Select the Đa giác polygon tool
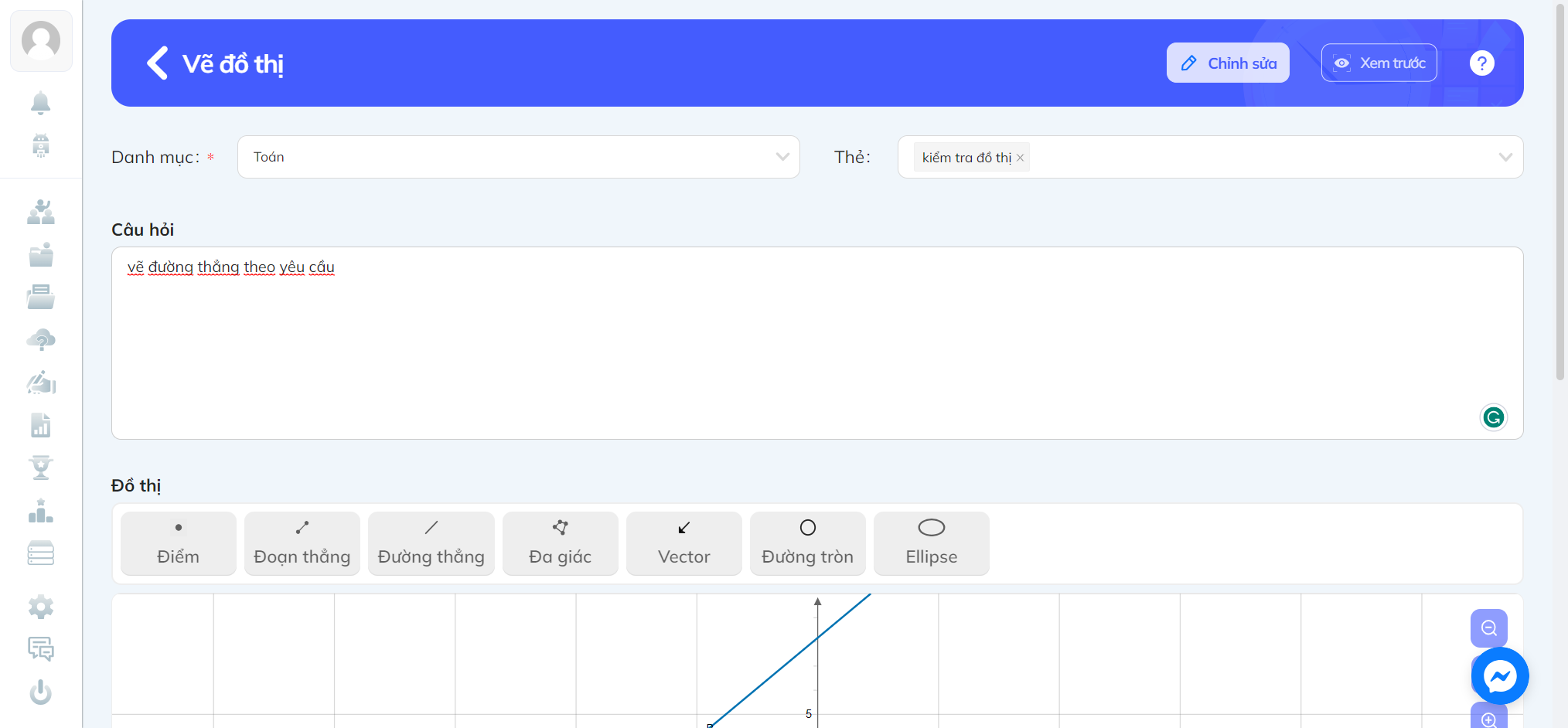This screenshot has height=728, width=1568. [561, 543]
